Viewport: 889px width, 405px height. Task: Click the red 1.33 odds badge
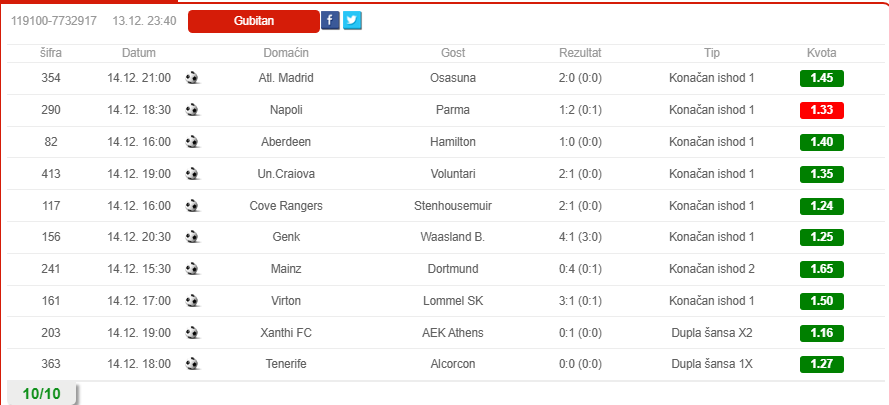point(822,110)
